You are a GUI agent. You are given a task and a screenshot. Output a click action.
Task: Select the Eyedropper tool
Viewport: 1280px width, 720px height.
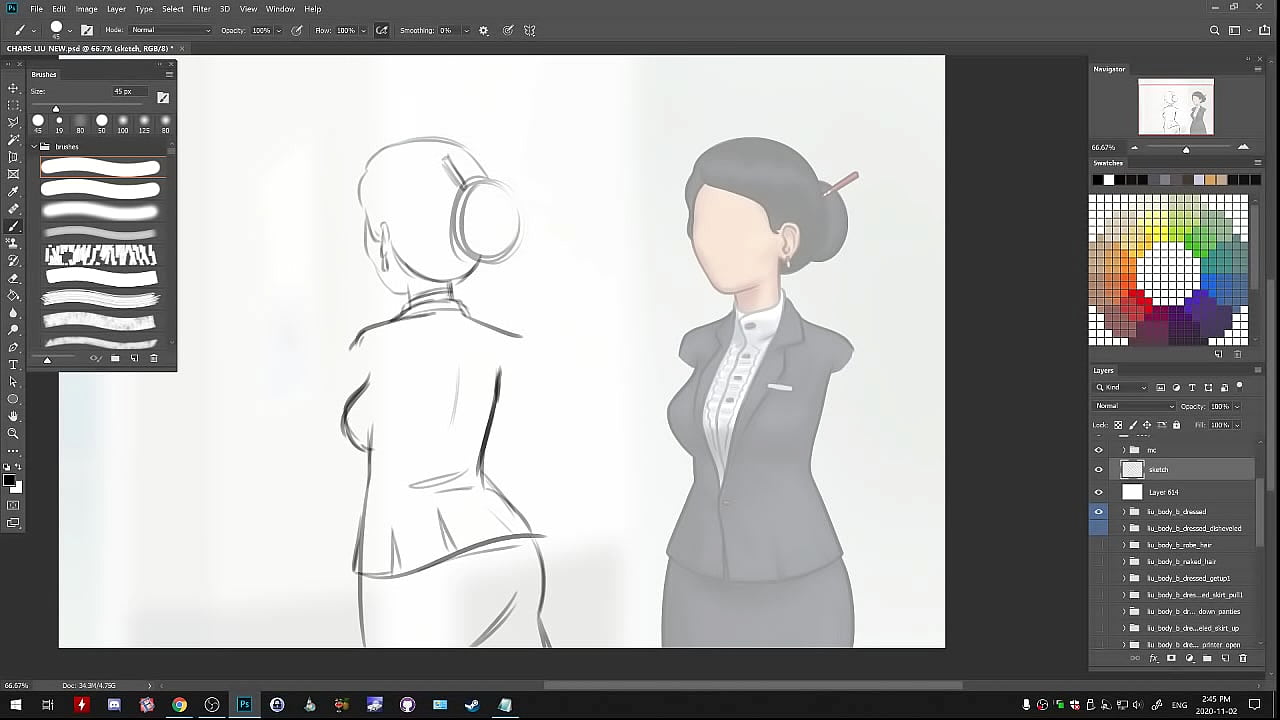pyautogui.click(x=14, y=191)
